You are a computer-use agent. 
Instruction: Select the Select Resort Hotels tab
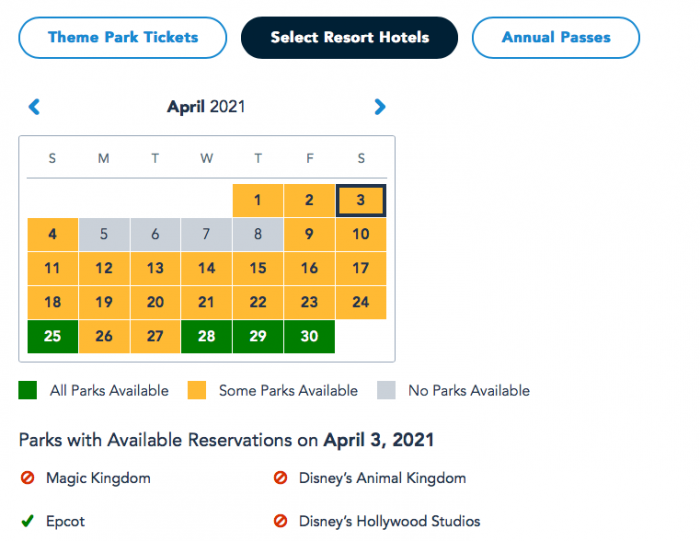point(349,38)
